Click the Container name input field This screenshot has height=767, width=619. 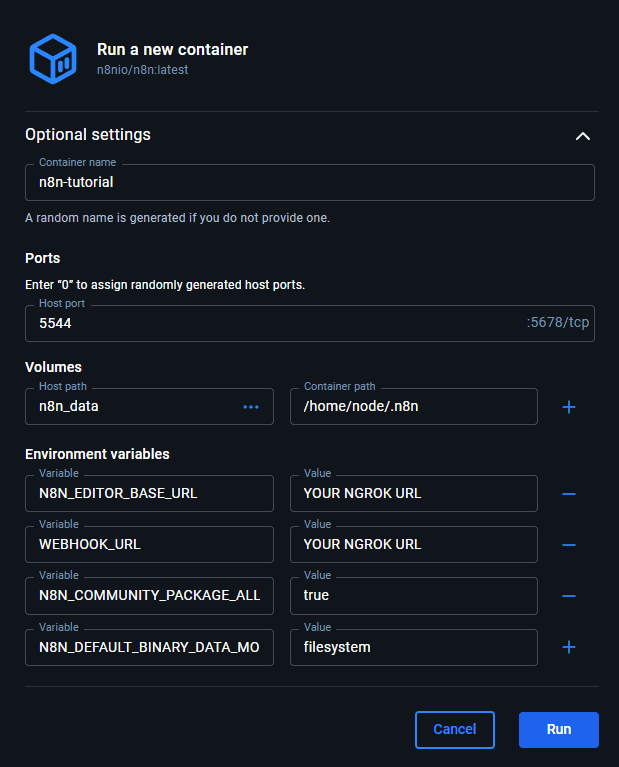pos(310,182)
